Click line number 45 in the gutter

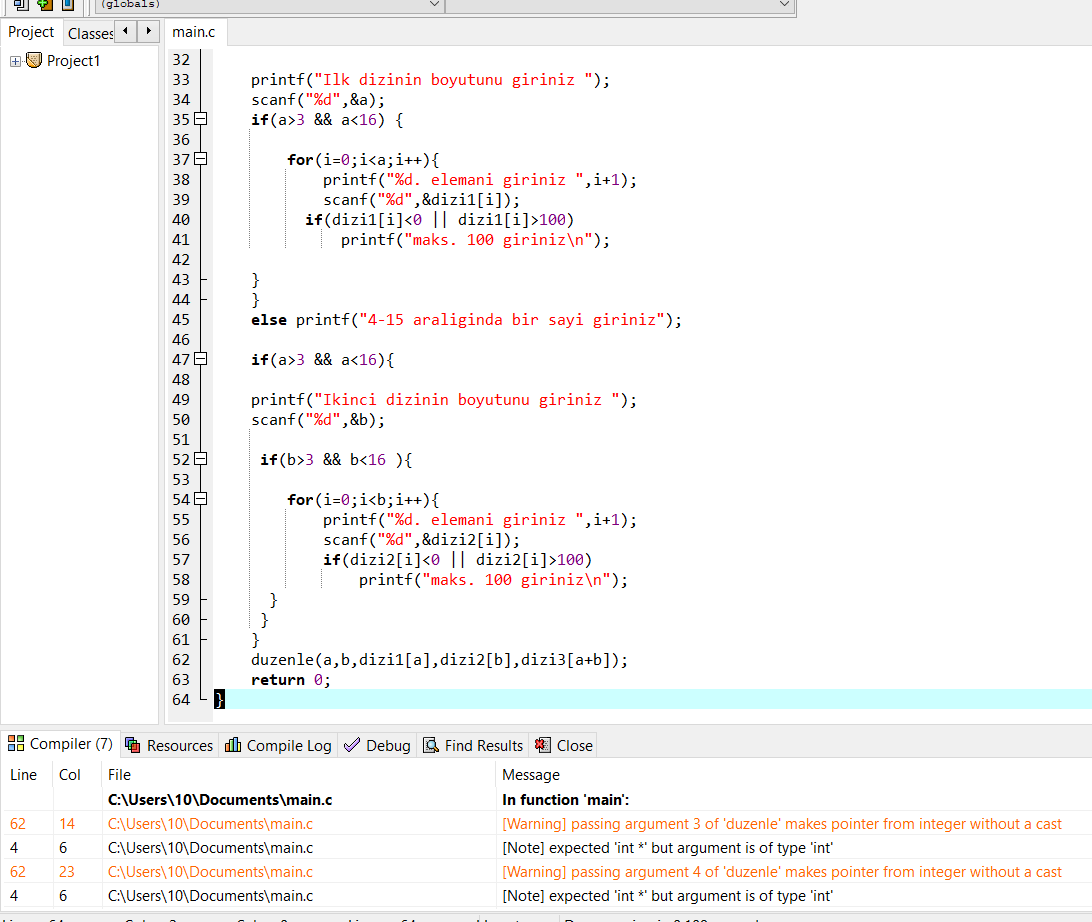(181, 320)
